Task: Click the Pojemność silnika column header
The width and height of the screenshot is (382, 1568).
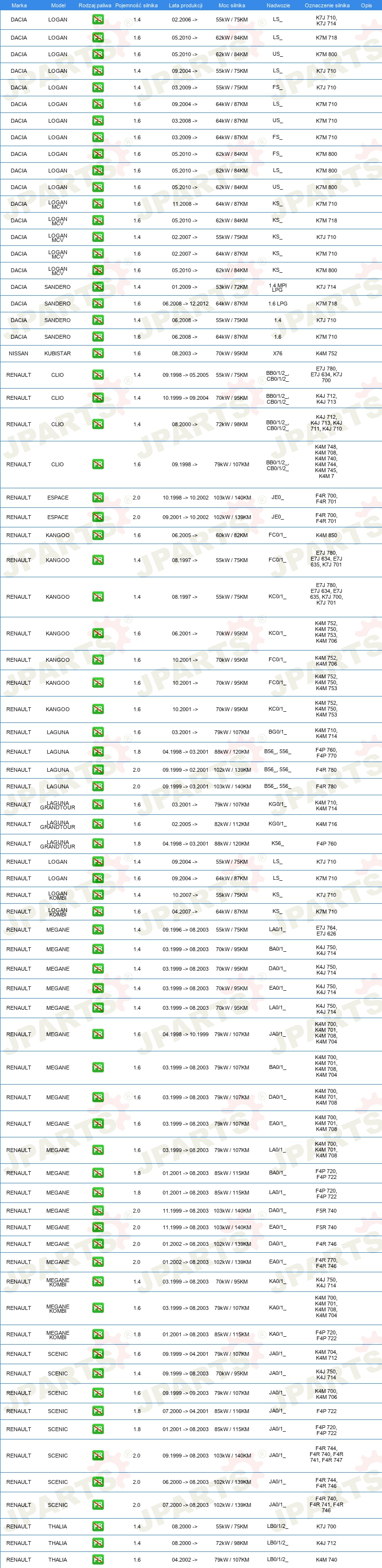Action: click(136, 5)
